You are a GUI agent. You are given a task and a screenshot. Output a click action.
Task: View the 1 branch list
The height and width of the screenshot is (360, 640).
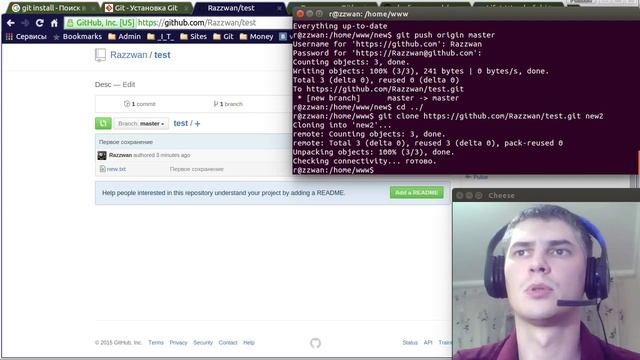point(228,104)
